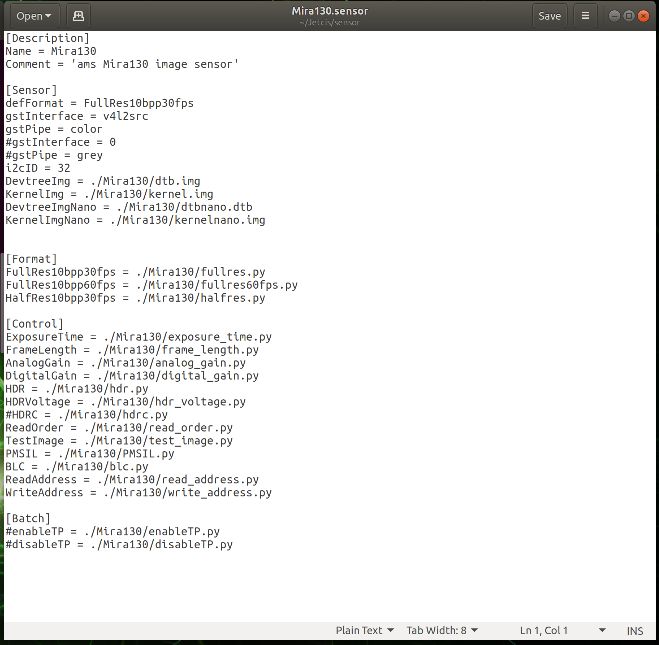The image size is (659, 645).
Task: Close the Mira130.sensor window
Action: pyautogui.click(x=643, y=16)
